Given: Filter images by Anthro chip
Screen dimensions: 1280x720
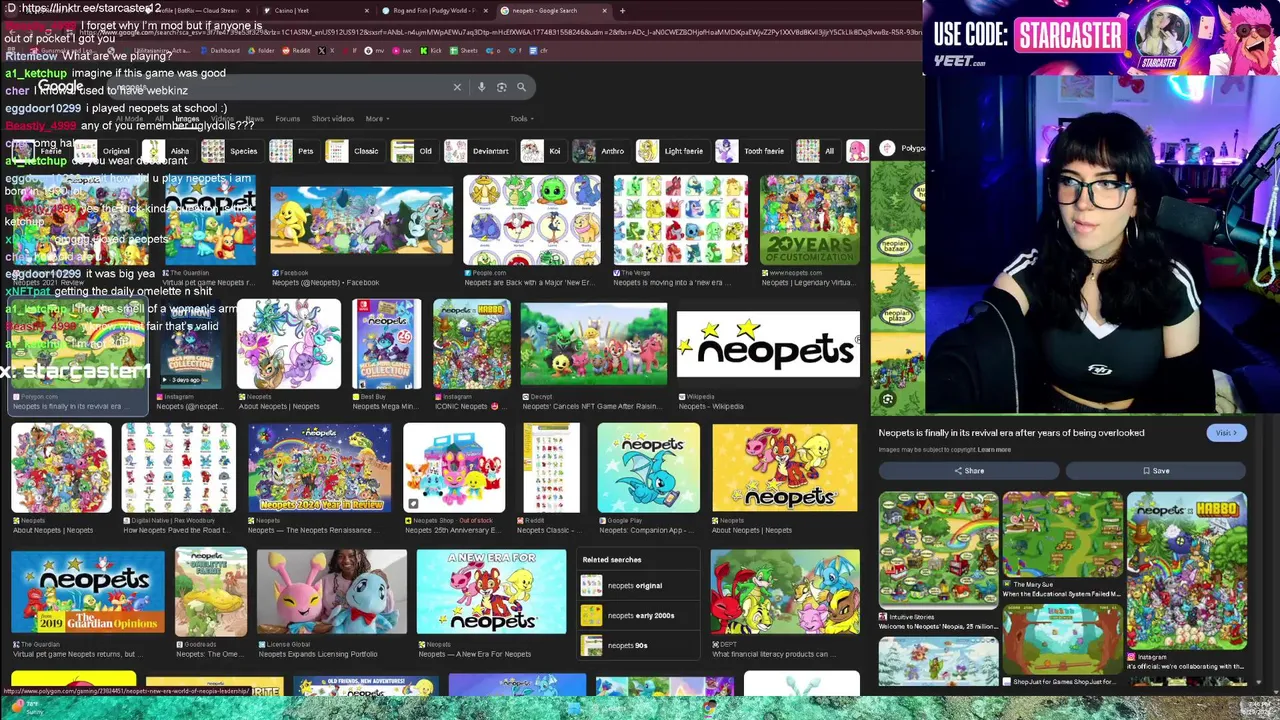Looking at the screenshot, I should [x=601, y=151].
